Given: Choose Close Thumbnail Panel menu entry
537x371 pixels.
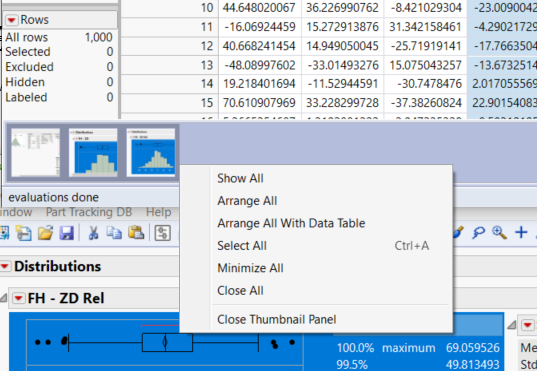Looking at the screenshot, I should pos(276,319).
